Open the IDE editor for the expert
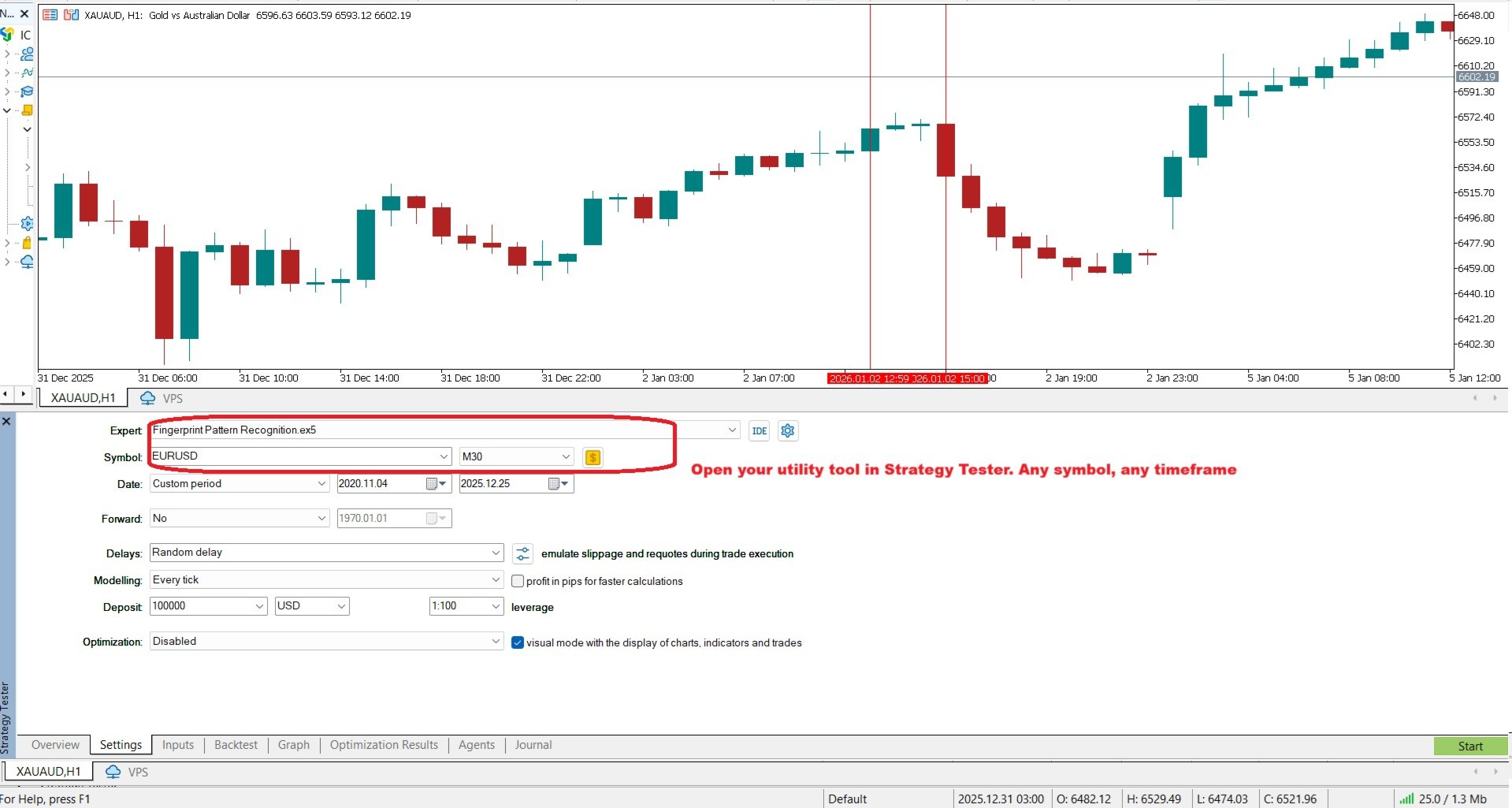Screen dimensions: 1512x808 (760, 430)
